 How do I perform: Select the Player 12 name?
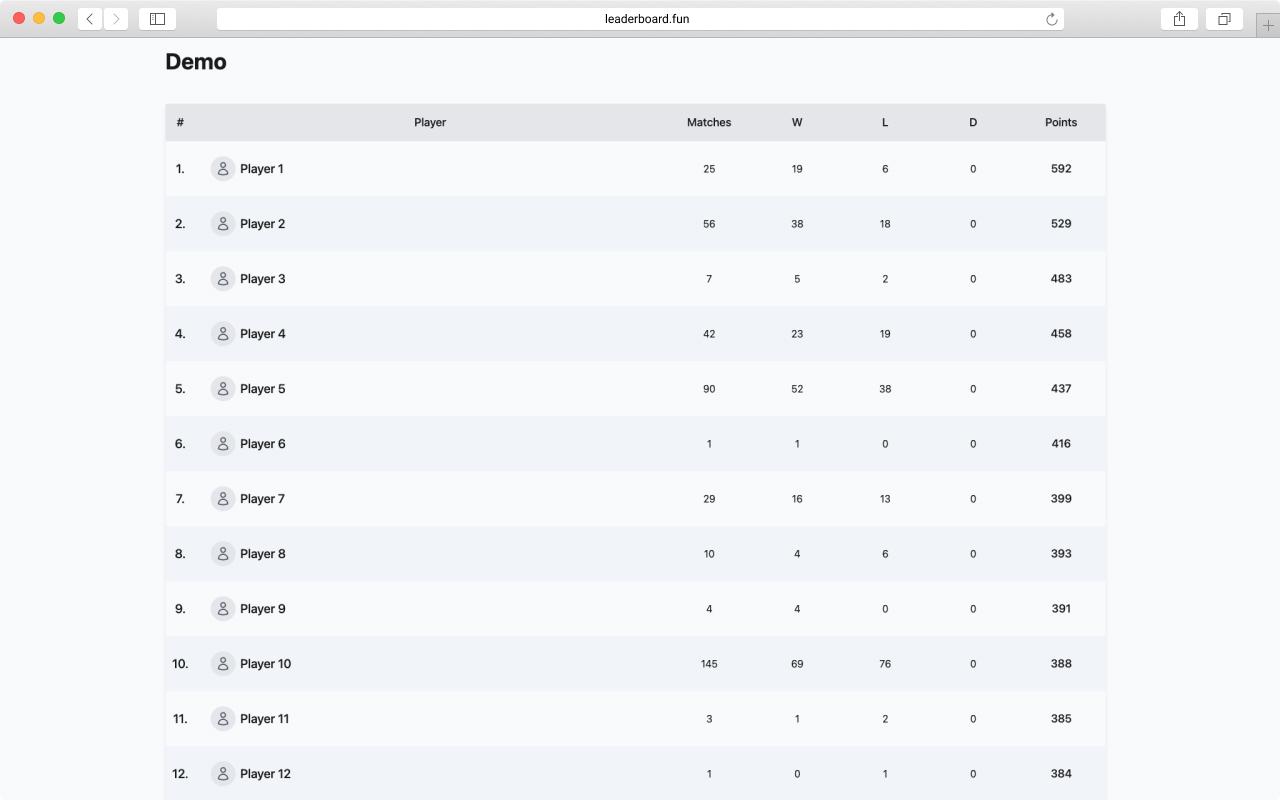(x=266, y=774)
